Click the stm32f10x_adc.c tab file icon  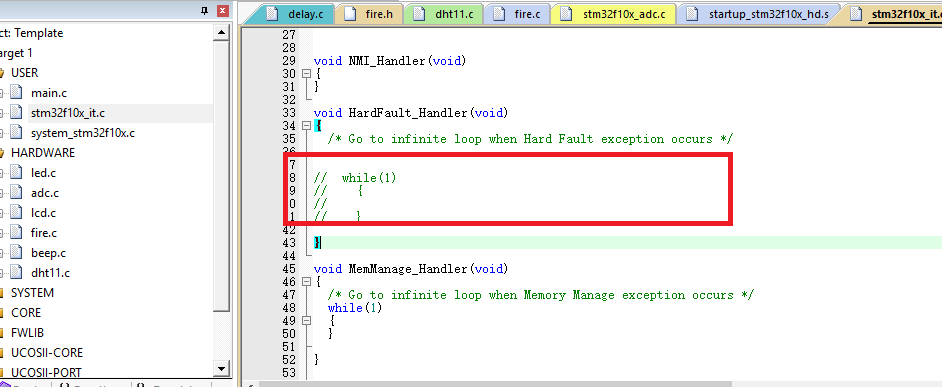click(566, 14)
